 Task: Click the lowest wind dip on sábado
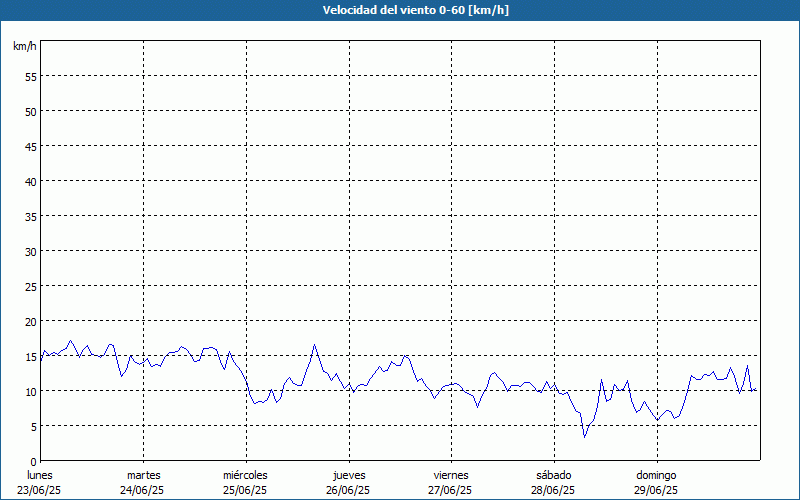tap(585, 437)
